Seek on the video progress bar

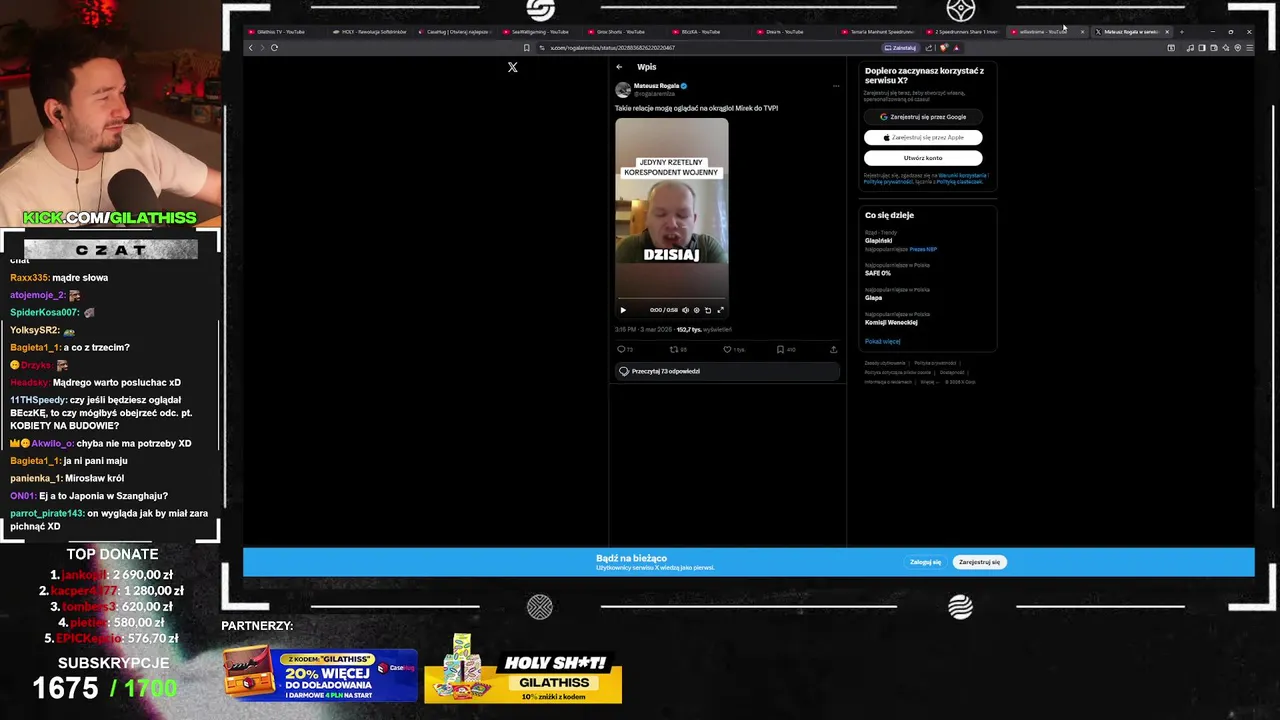tap(671, 299)
